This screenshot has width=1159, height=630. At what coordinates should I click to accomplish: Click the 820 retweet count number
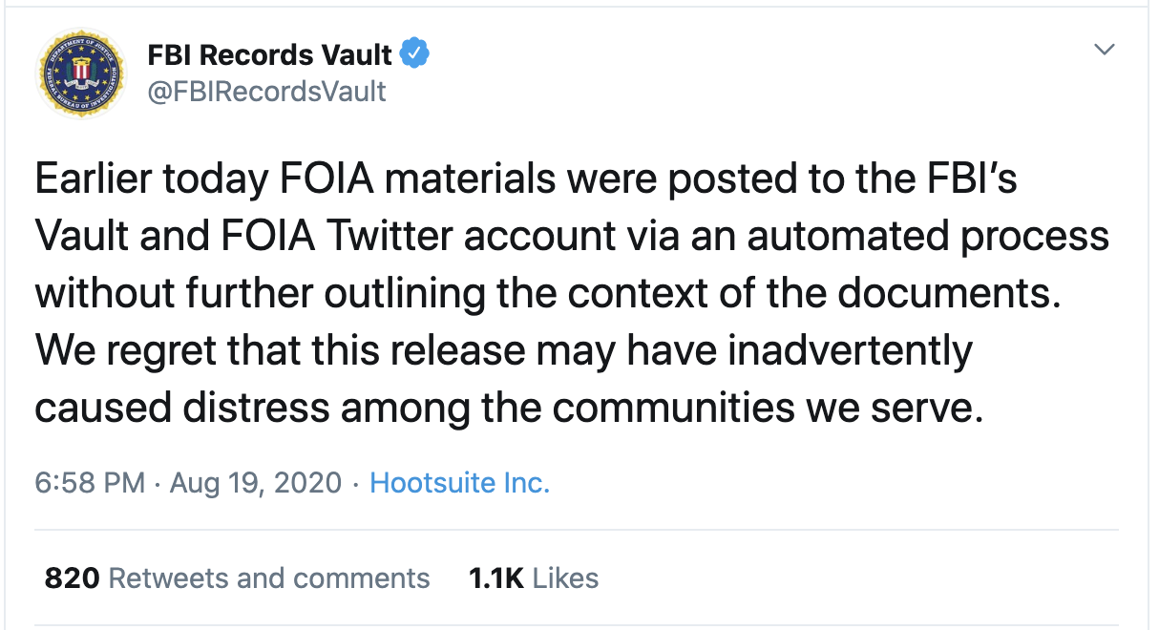[x=72, y=578]
